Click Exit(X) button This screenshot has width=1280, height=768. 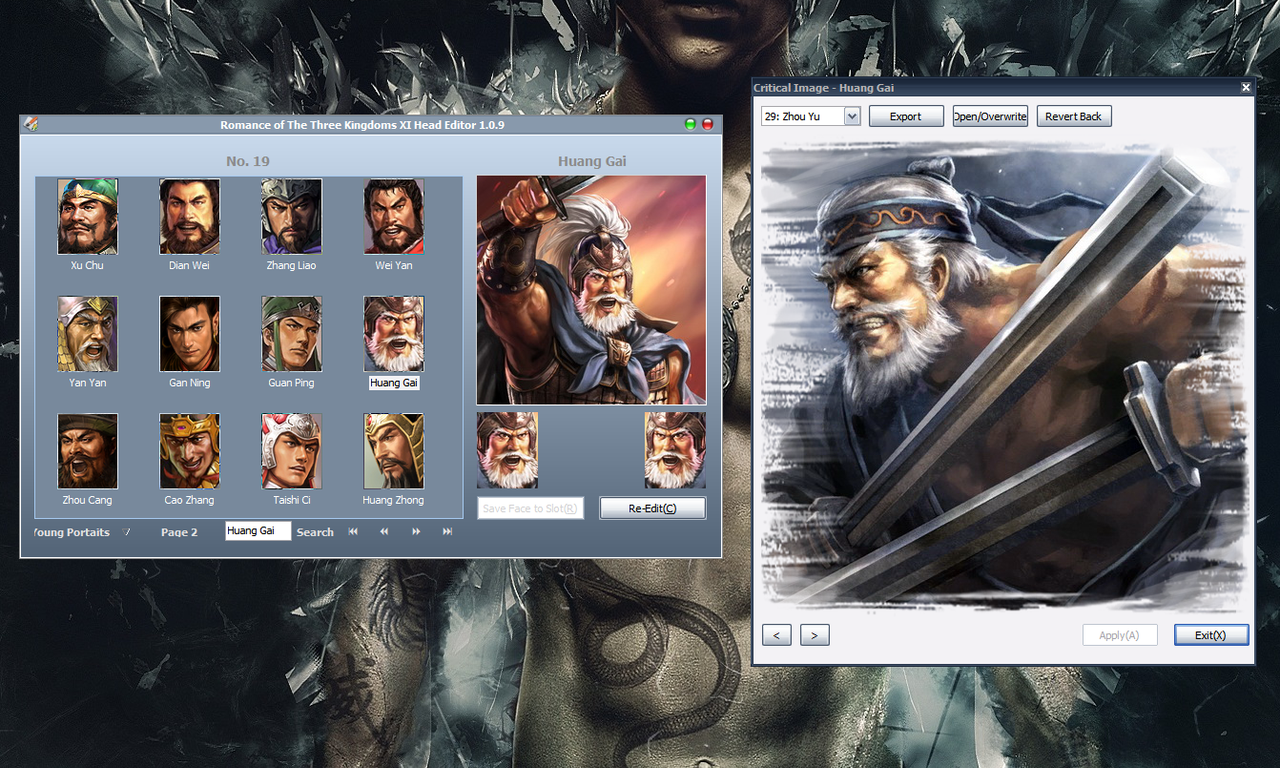pyautogui.click(x=1211, y=635)
